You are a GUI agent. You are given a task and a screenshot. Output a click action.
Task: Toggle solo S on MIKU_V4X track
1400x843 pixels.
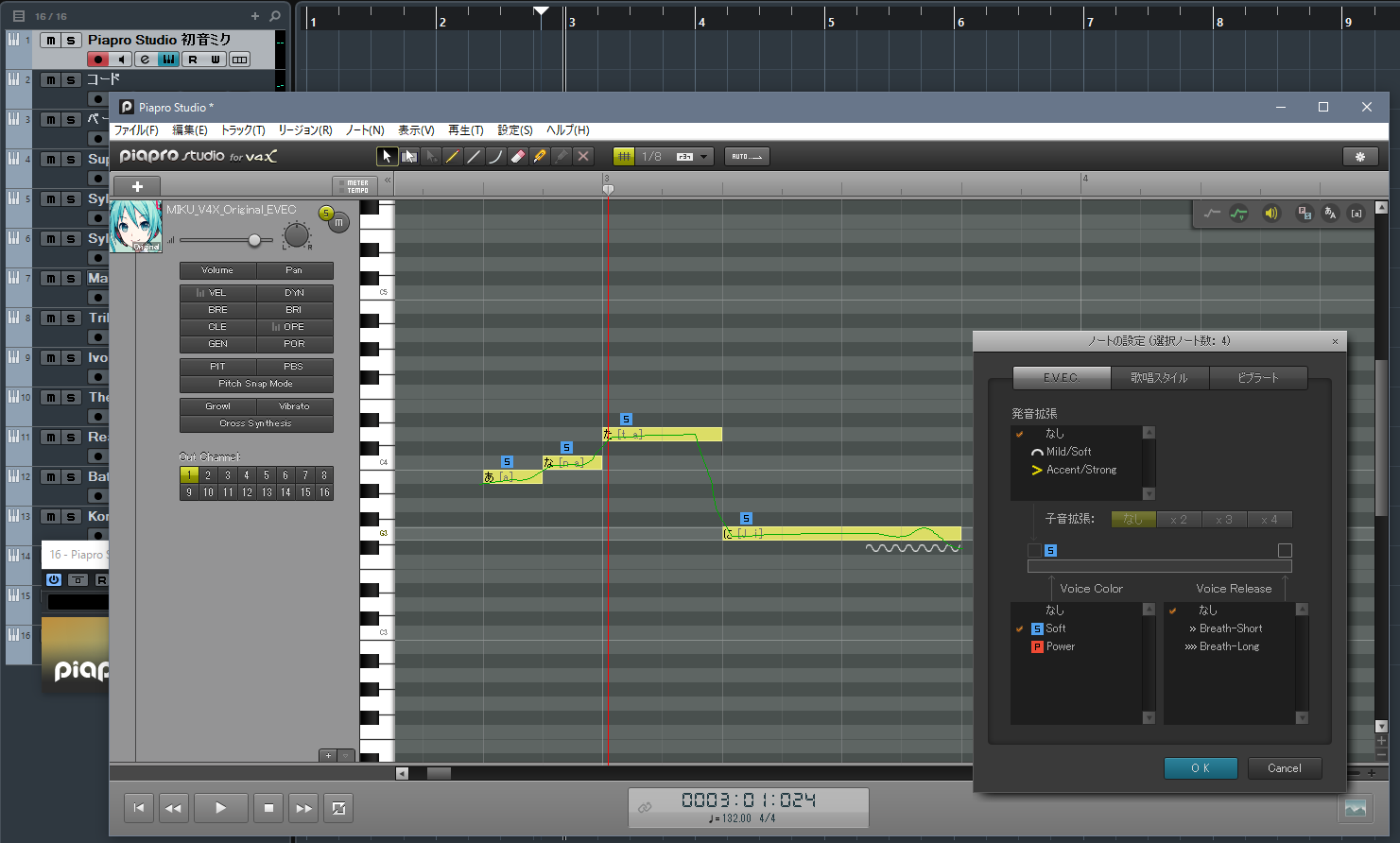click(x=326, y=213)
